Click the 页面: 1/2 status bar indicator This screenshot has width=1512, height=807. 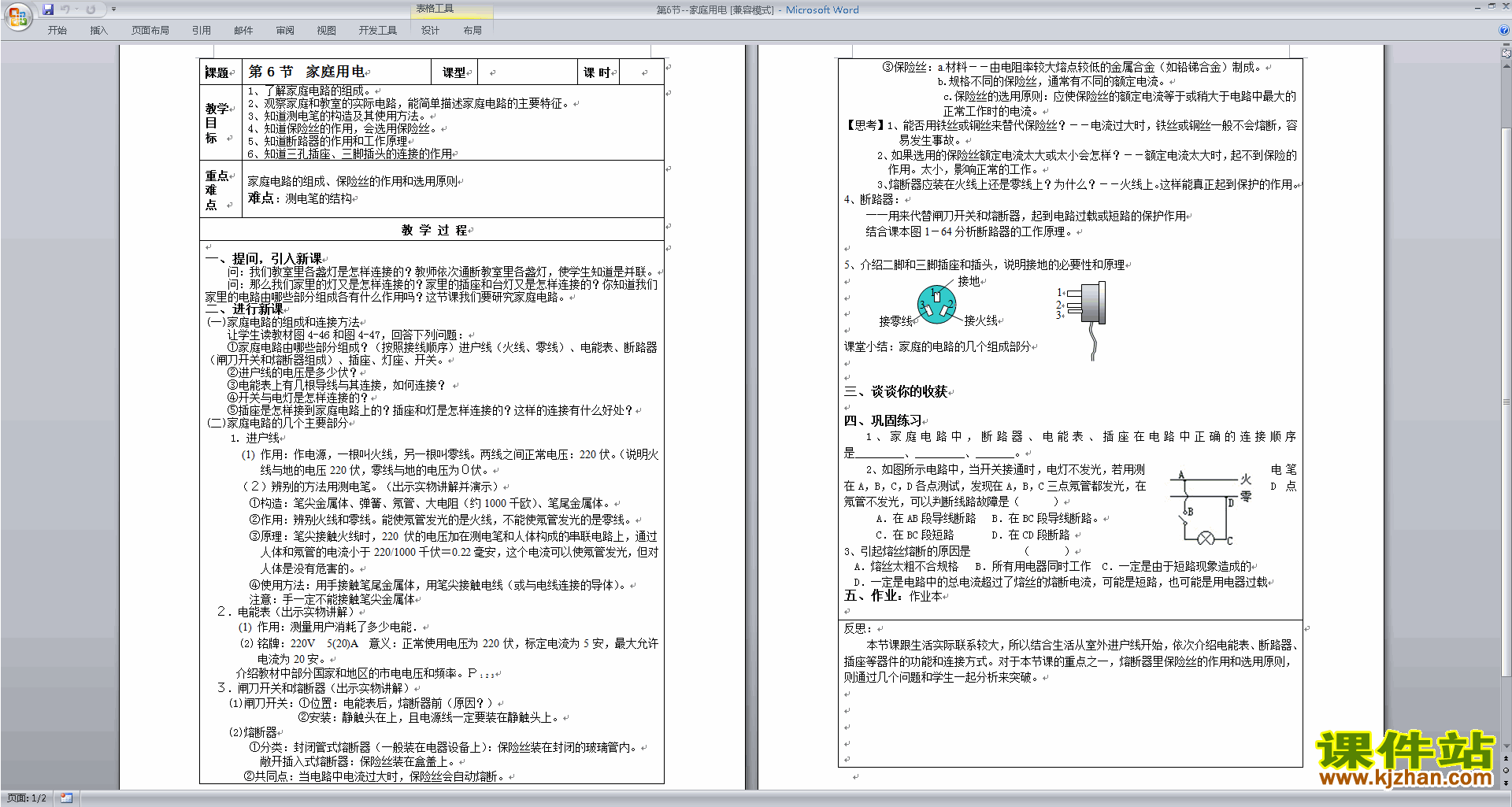(x=27, y=798)
